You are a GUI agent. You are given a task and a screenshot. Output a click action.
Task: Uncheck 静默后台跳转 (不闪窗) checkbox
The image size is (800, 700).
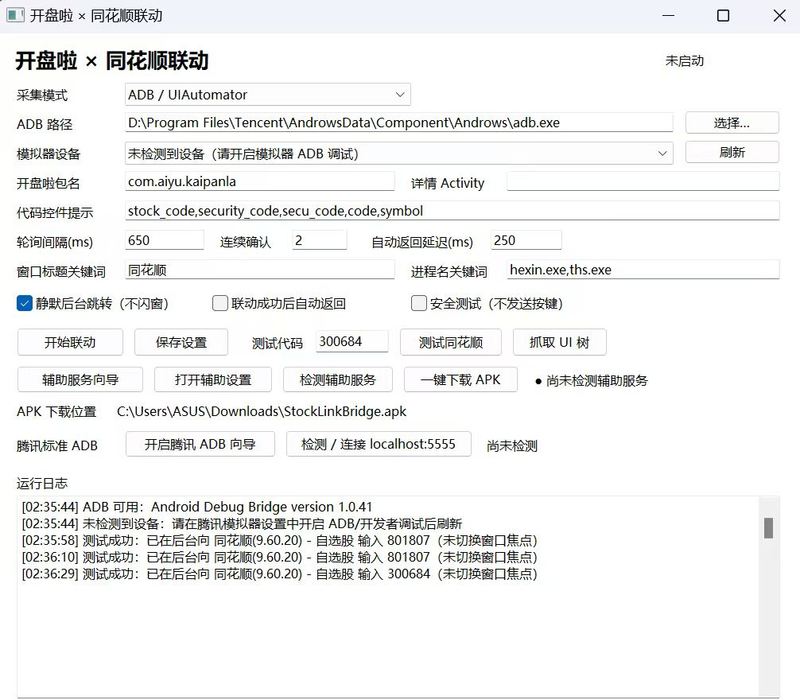(x=24, y=303)
